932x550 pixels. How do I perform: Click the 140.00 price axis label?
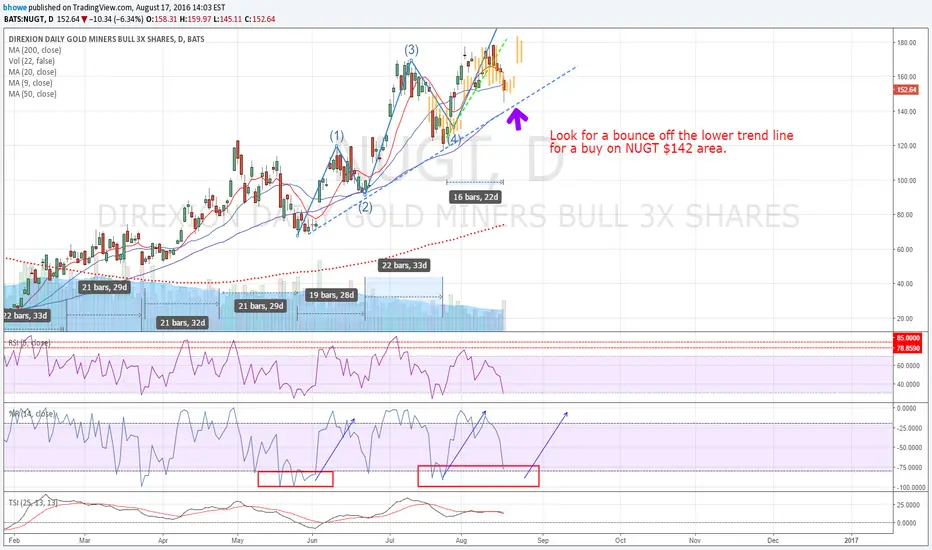tap(906, 112)
